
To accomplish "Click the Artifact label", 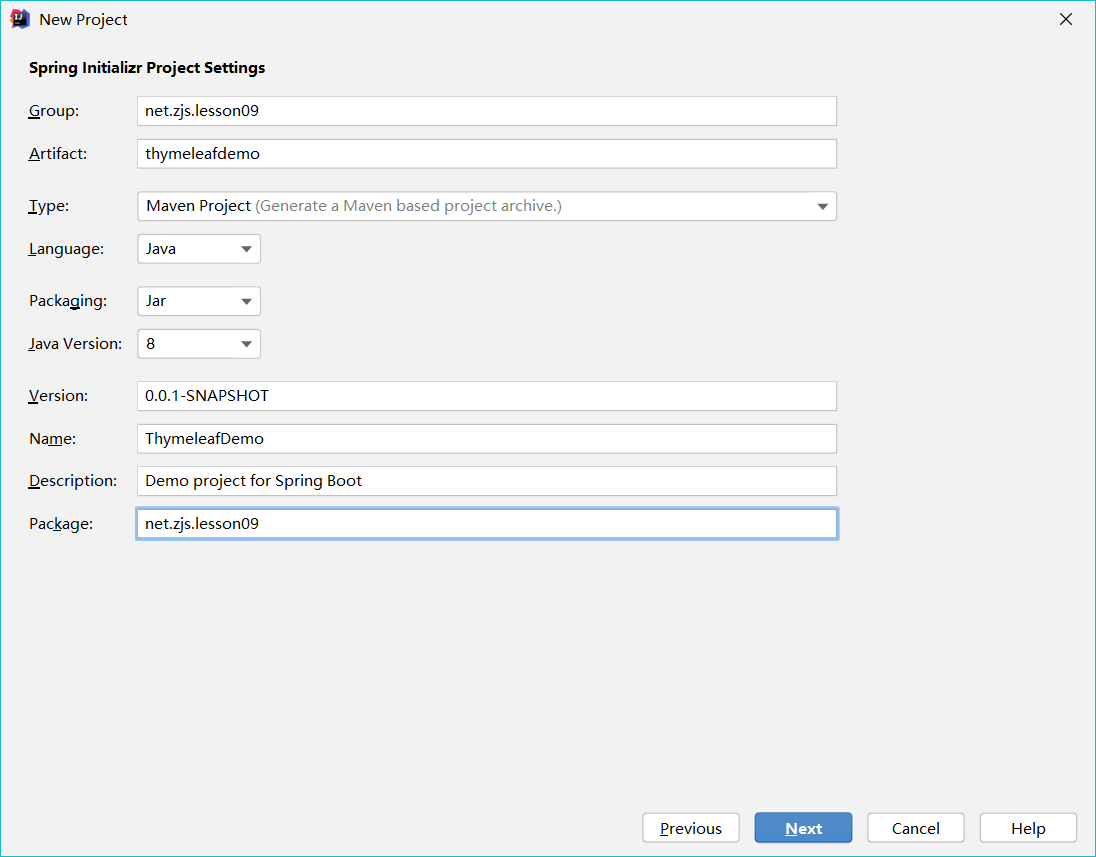I will (x=58, y=154).
